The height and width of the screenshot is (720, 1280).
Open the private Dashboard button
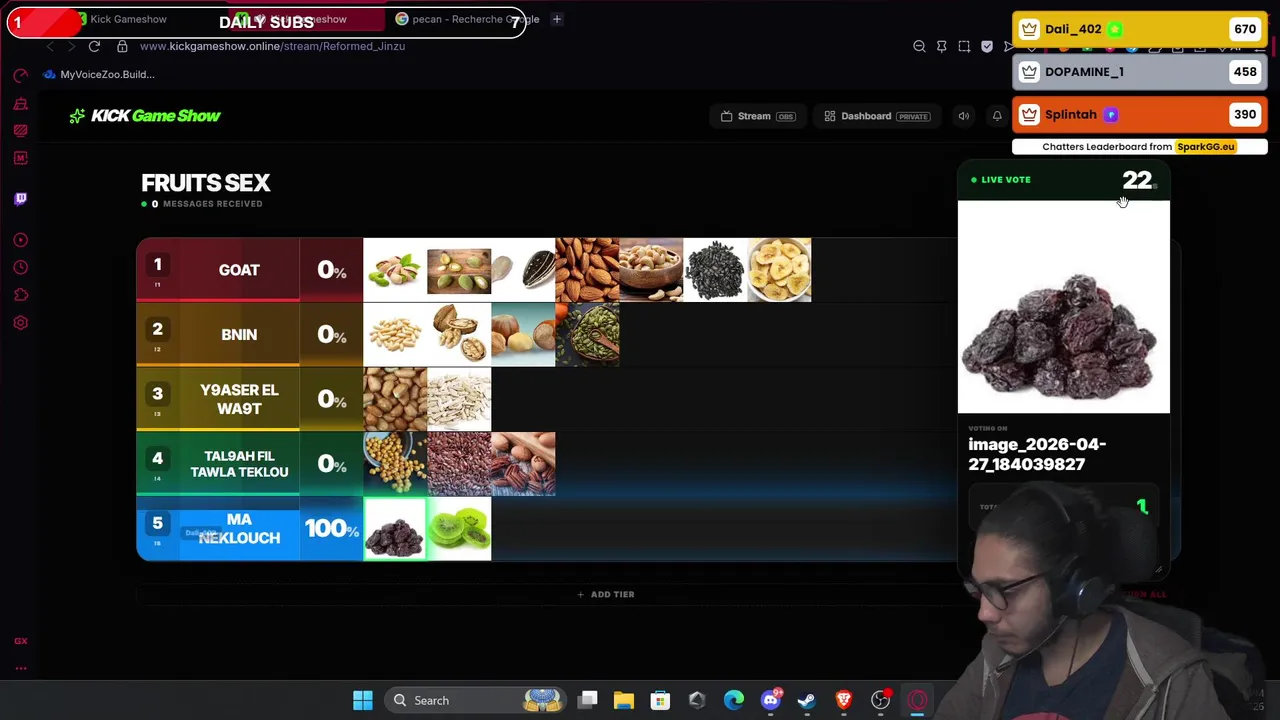(876, 116)
